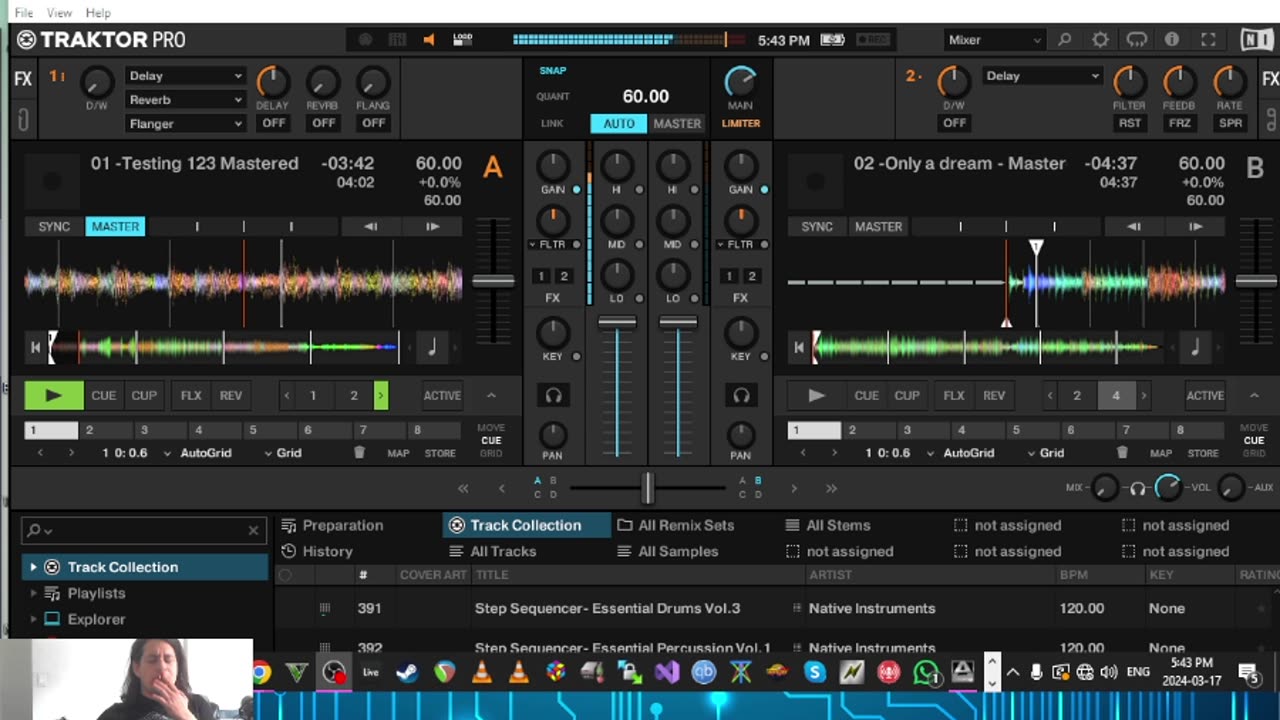1280x720 pixels.
Task: Click Deck A channel volume fader
Action: (x=617, y=322)
